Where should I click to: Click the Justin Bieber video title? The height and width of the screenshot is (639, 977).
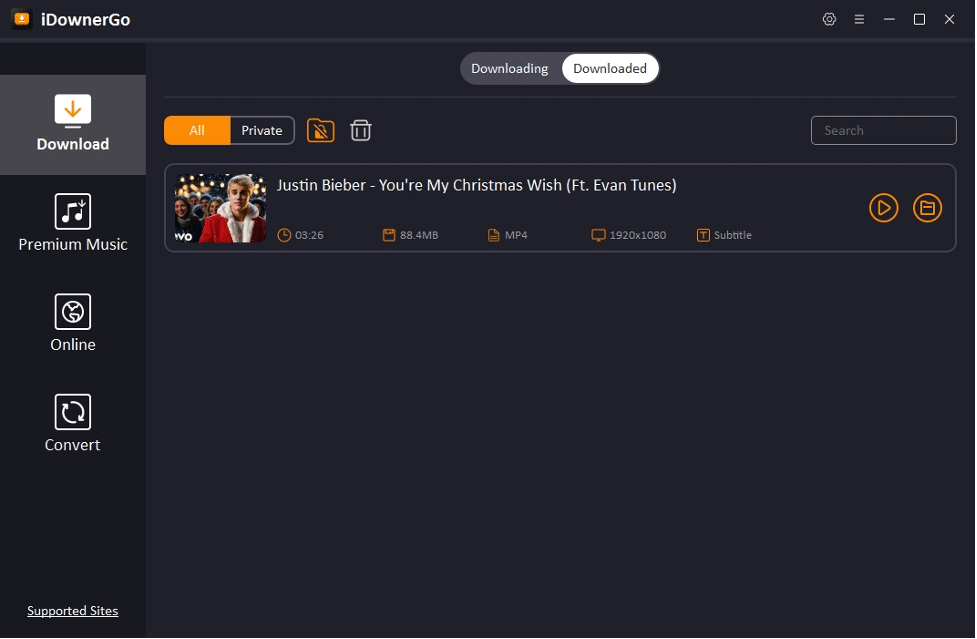click(477, 185)
